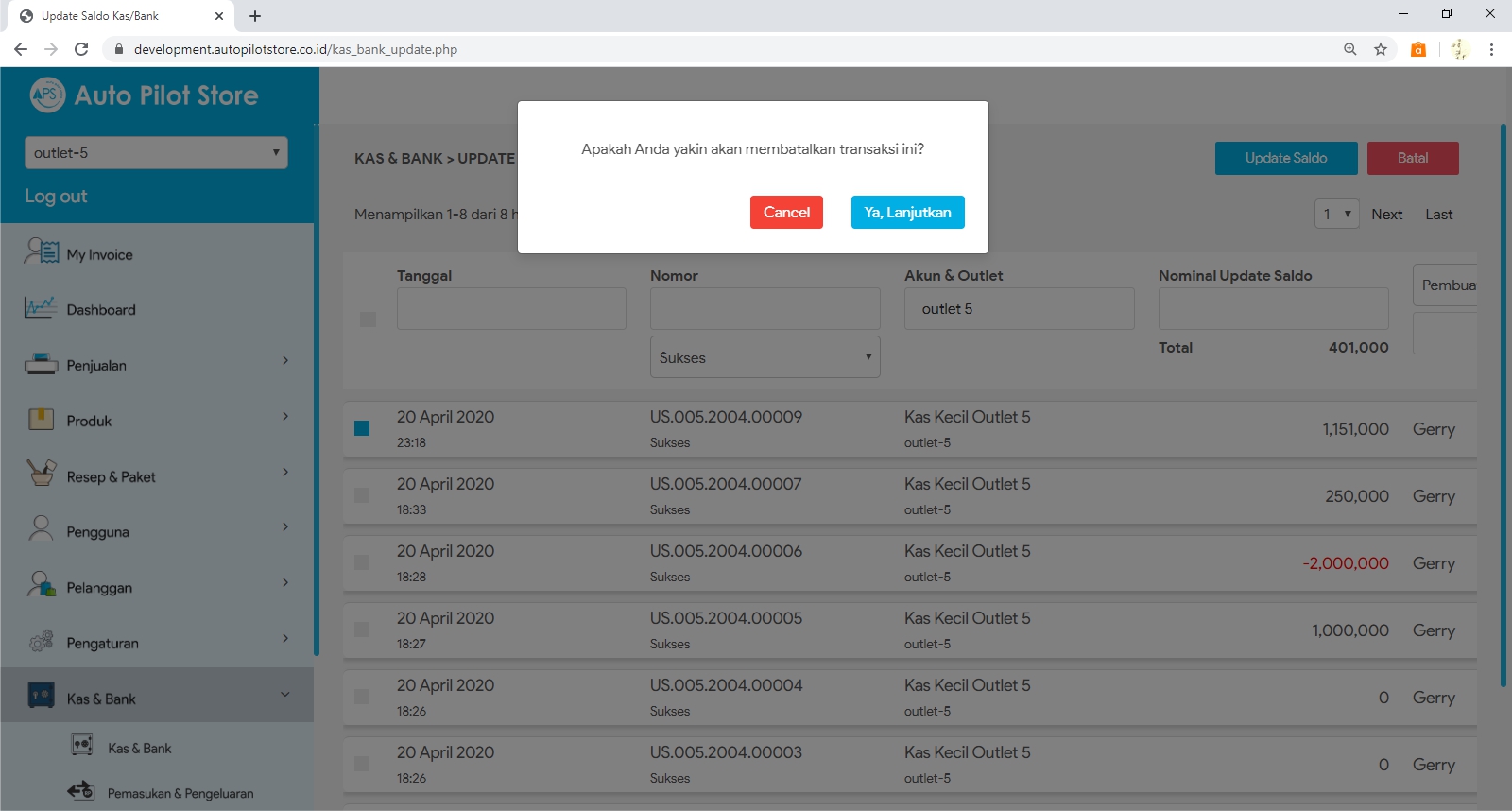Tick the checkbox for US.005.2004.00007 row
Screen dimensions: 1512x811
click(362, 495)
